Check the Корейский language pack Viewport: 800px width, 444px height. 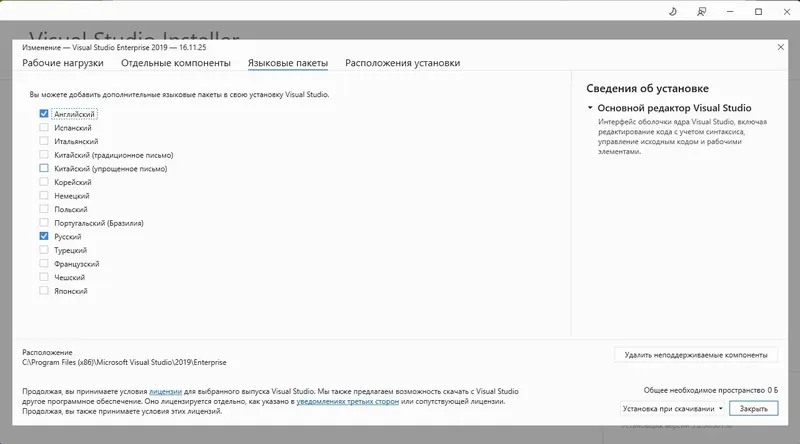(x=44, y=182)
